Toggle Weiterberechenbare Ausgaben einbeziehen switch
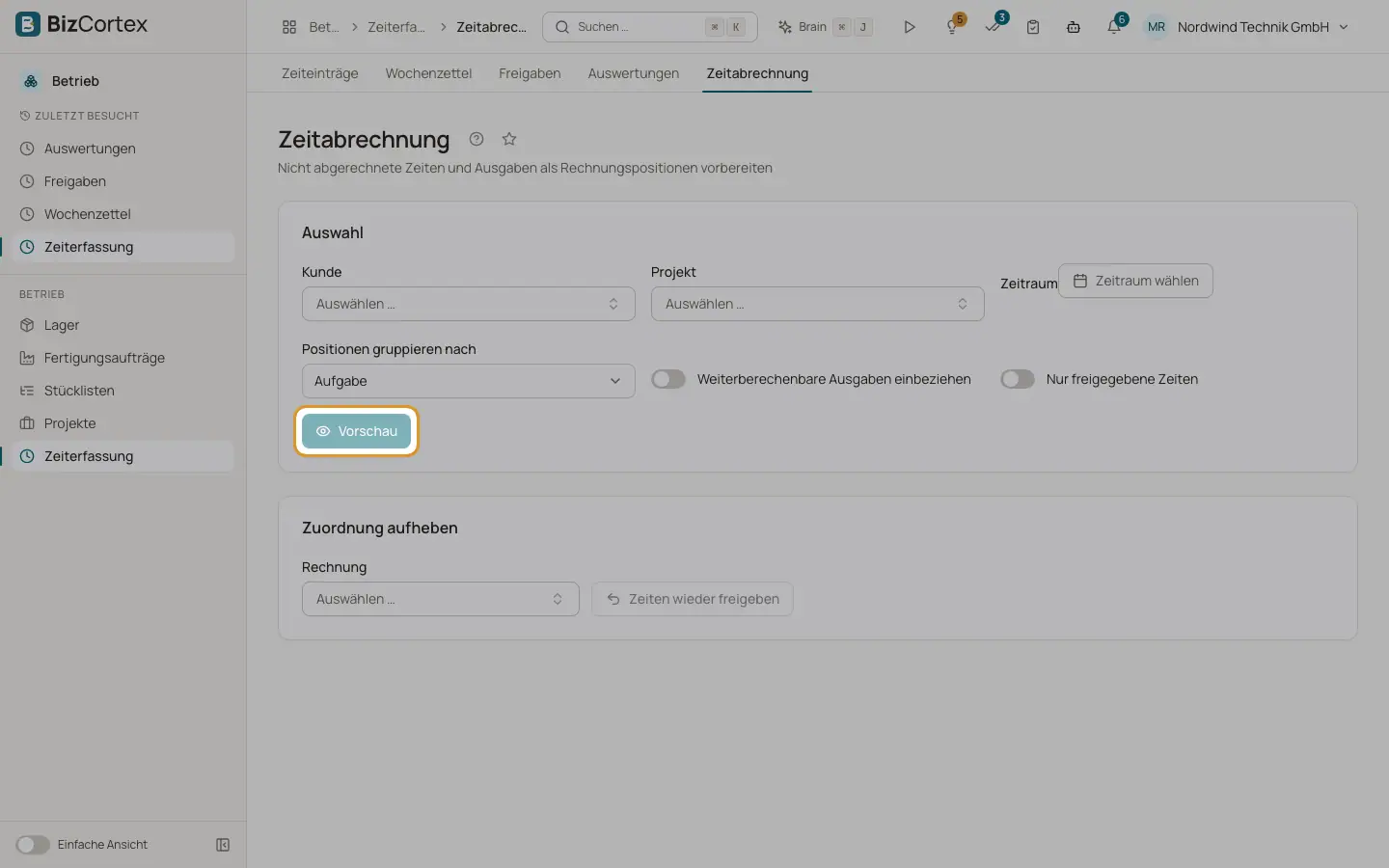 [668, 379]
